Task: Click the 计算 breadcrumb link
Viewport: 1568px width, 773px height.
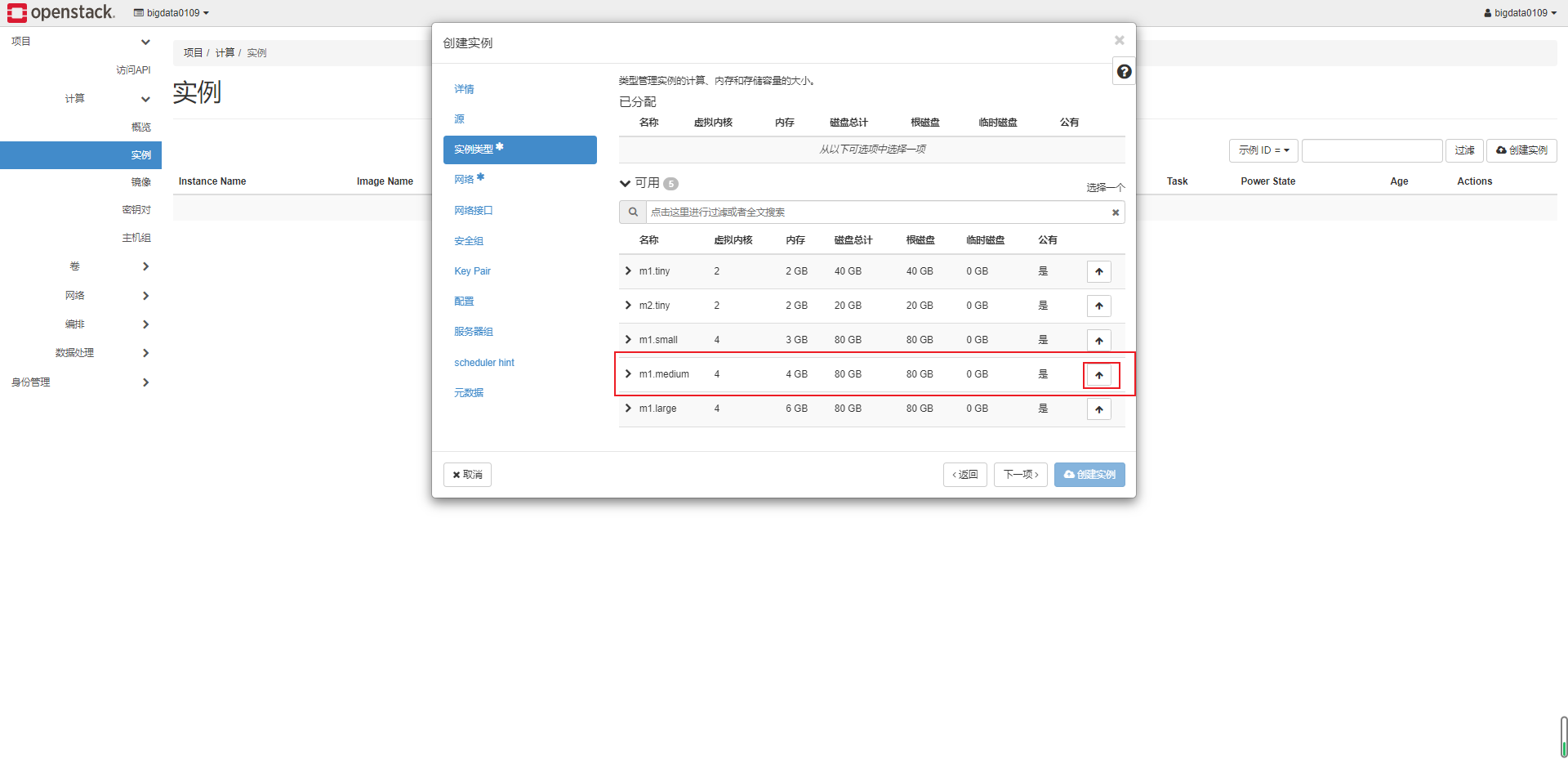Action: tap(225, 52)
